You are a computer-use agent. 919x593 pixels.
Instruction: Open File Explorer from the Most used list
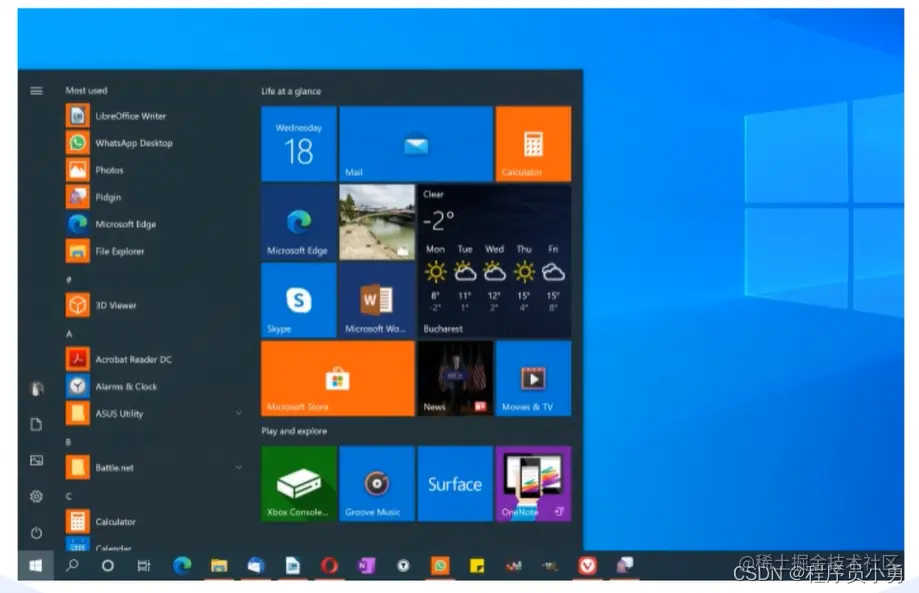pos(154,251)
